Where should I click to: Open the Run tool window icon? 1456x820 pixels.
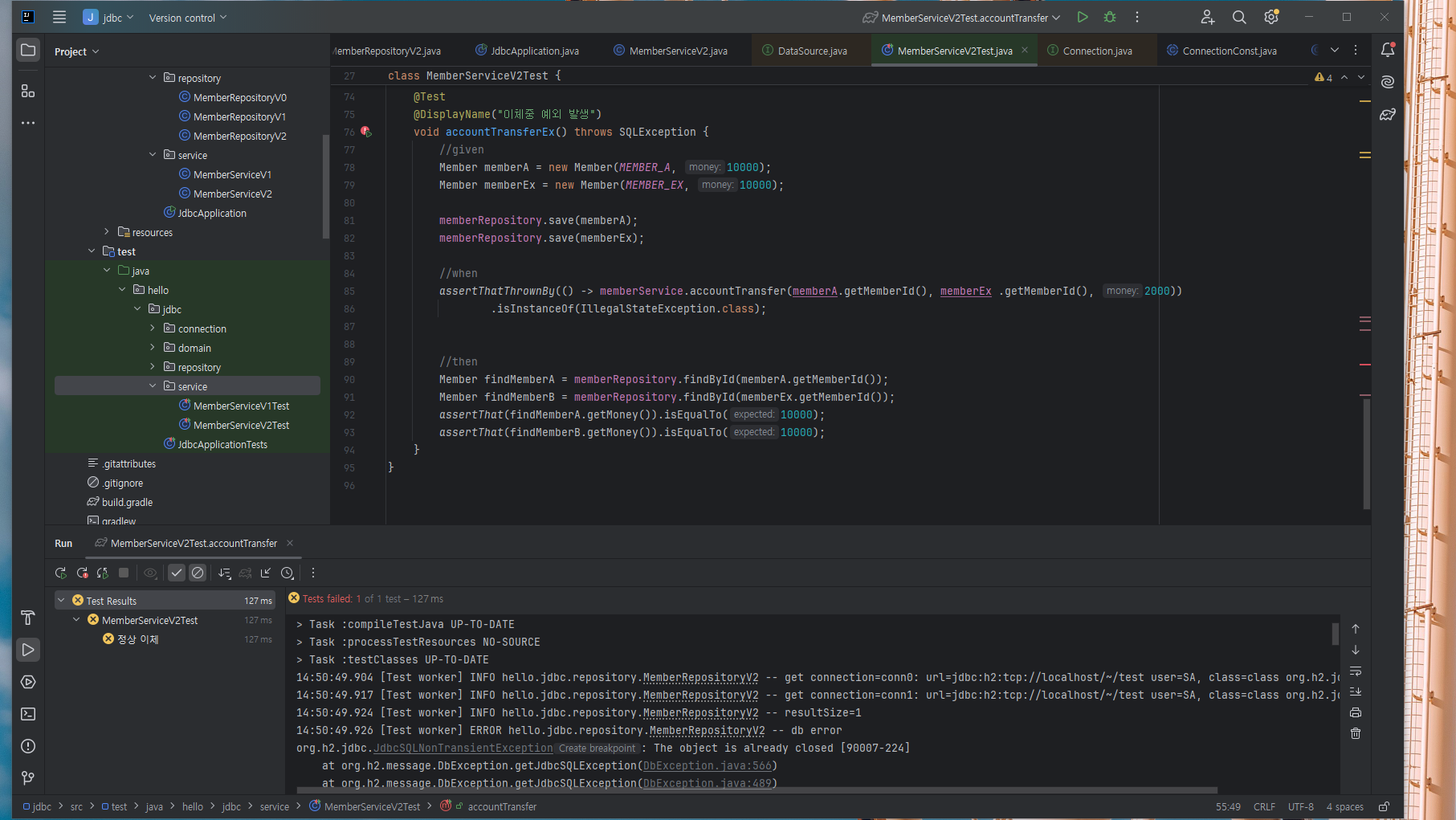[x=28, y=650]
